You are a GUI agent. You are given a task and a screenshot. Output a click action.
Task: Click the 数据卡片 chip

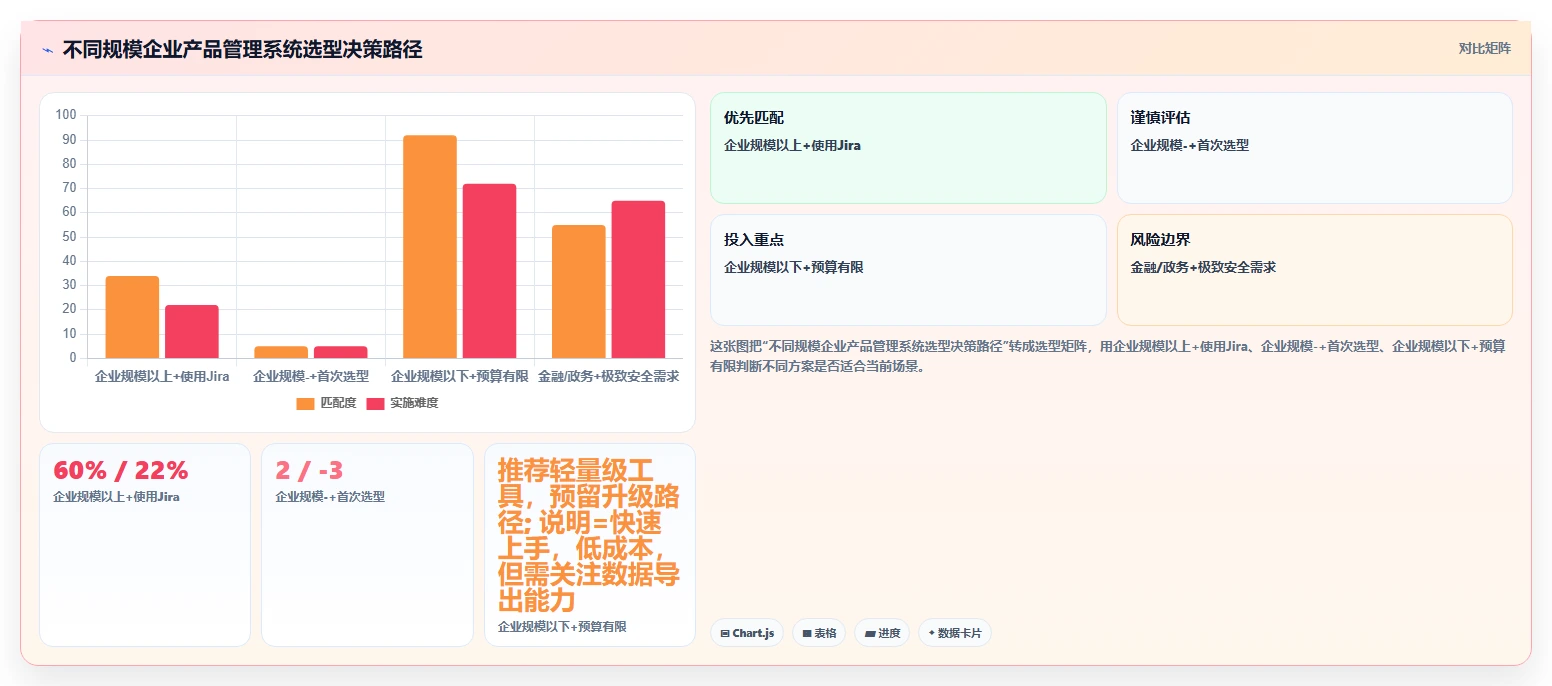[954, 633]
